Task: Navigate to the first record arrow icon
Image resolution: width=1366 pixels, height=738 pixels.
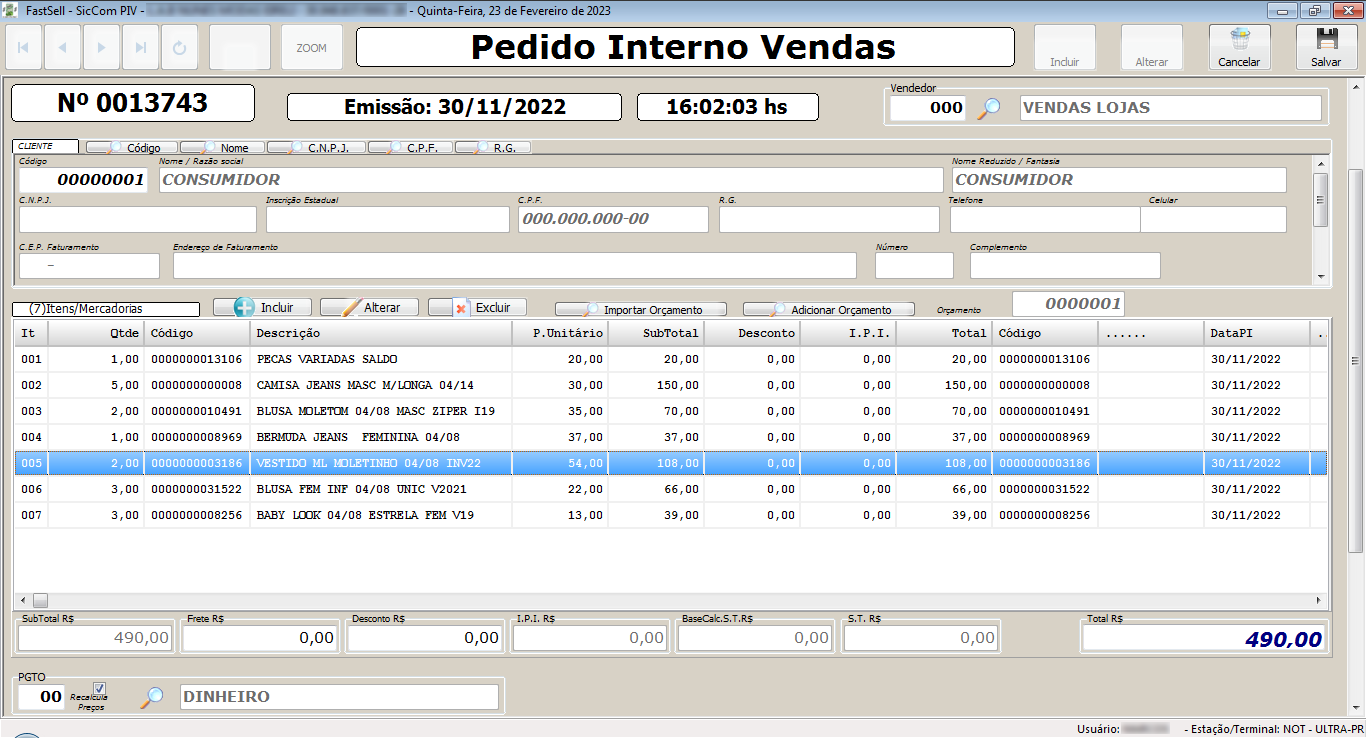Action: click(x=23, y=47)
